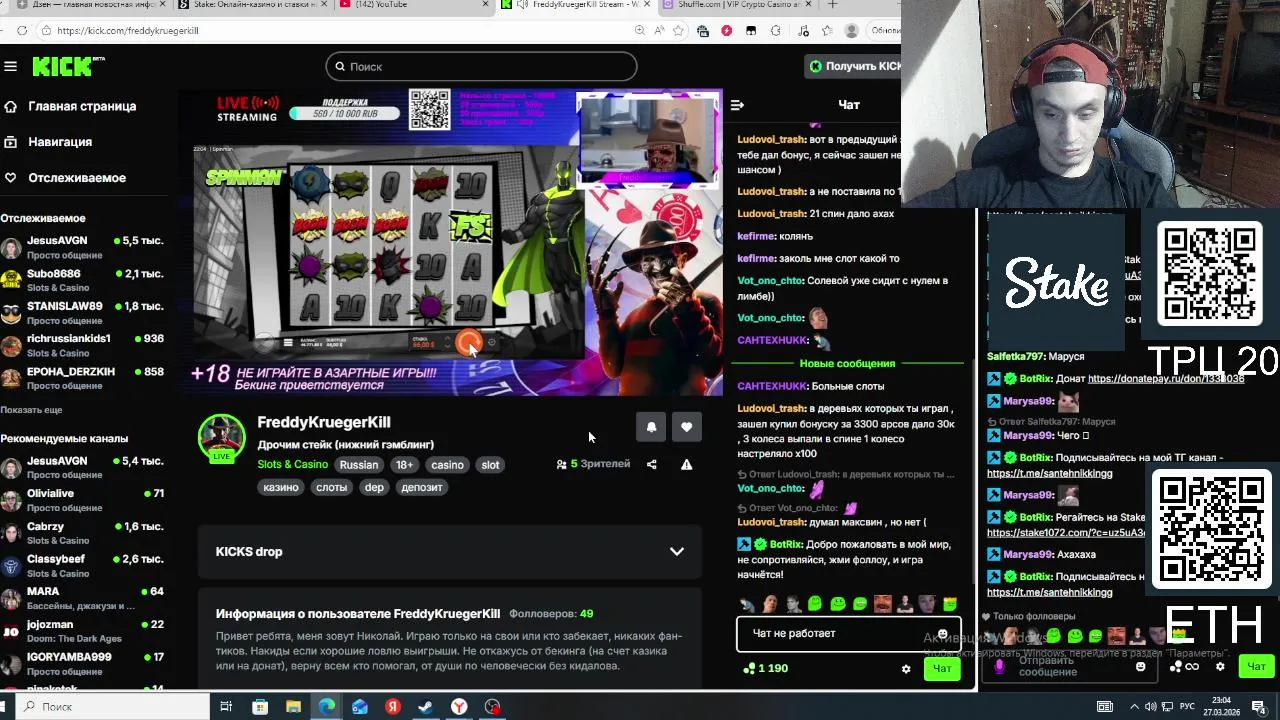Select the депозит tag
This screenshot has width=1280, height=720.
pos(421,487)
